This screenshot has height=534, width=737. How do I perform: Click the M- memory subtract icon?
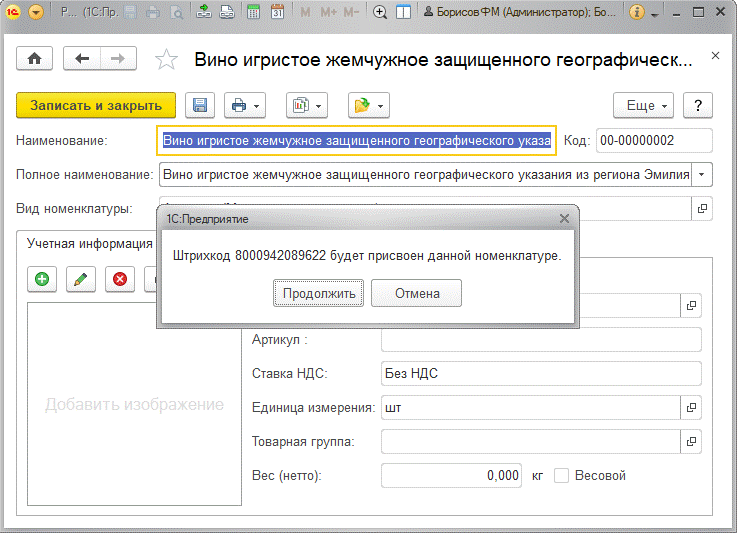pyautogui.click(x=351, y=12)
